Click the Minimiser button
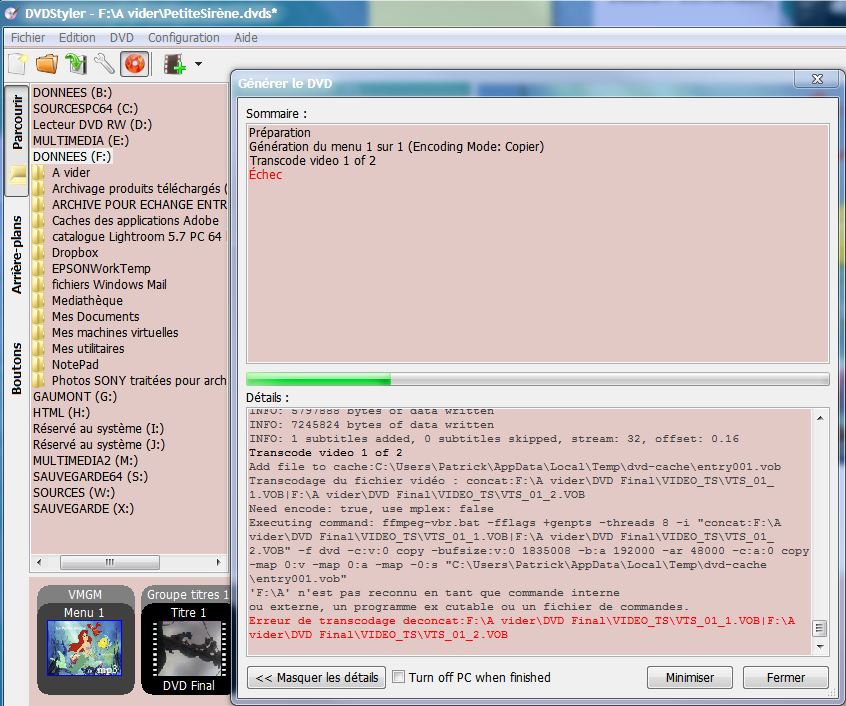846x706 pixels. (690, 678)
